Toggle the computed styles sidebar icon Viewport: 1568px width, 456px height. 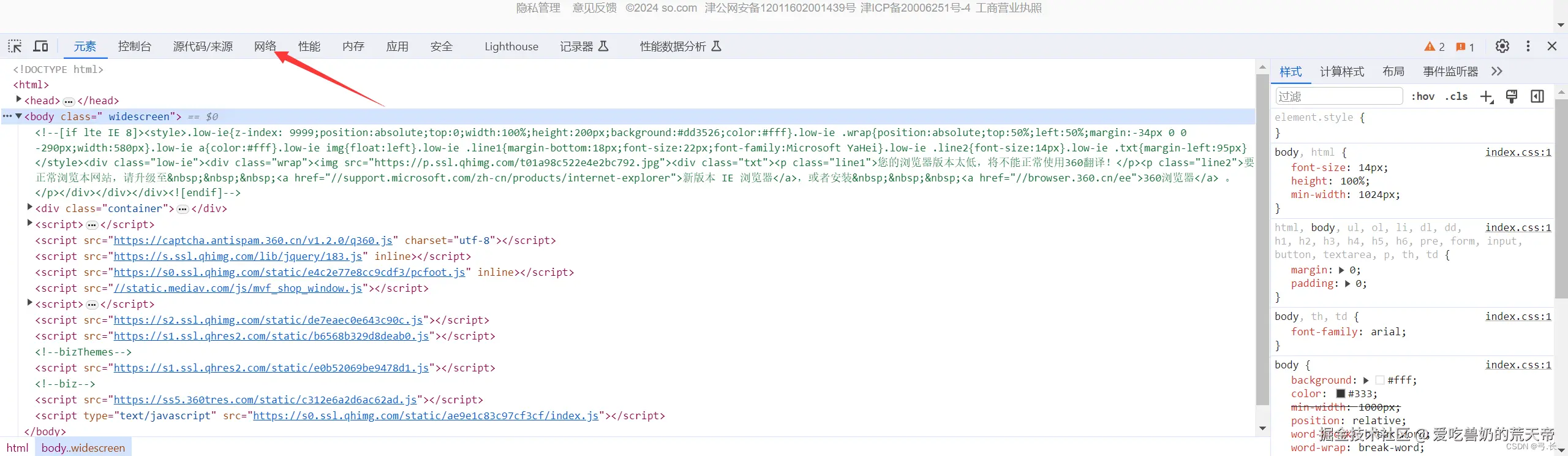[1537, 96]
